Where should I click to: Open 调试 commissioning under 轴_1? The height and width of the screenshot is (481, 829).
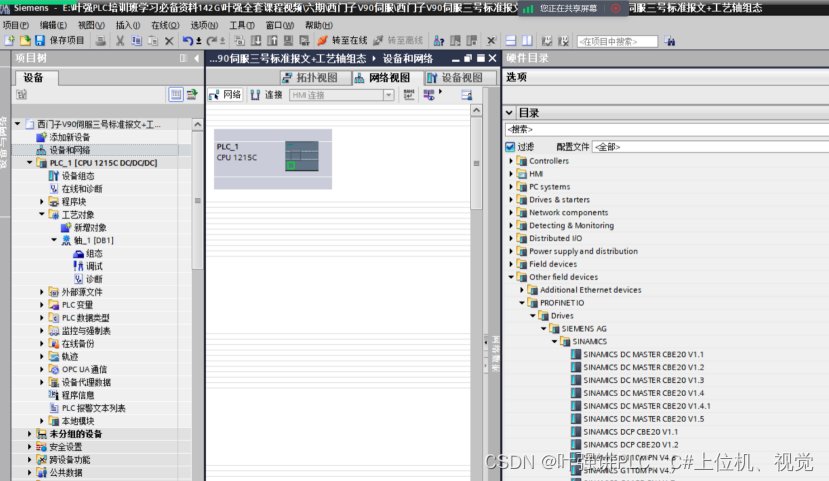point(88,266)
